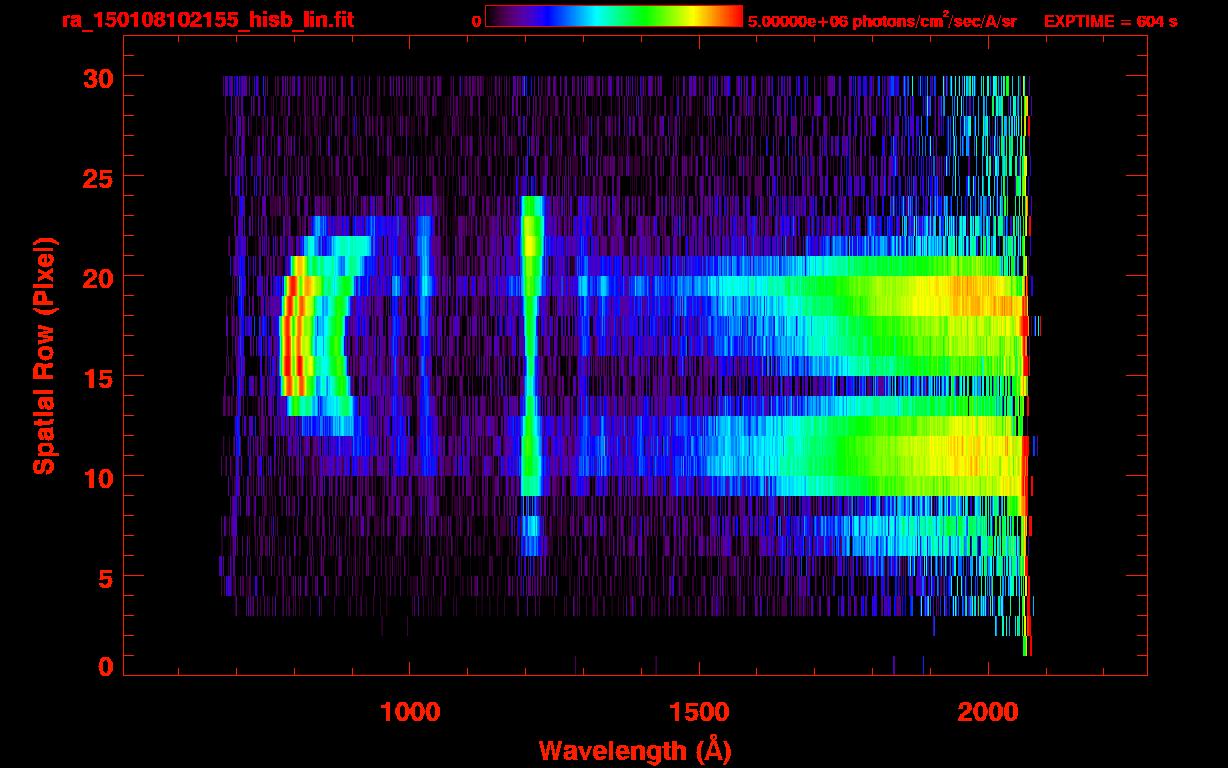Click the filename title ra_150108102155_hisb_lin.fit

click(207, 20)
